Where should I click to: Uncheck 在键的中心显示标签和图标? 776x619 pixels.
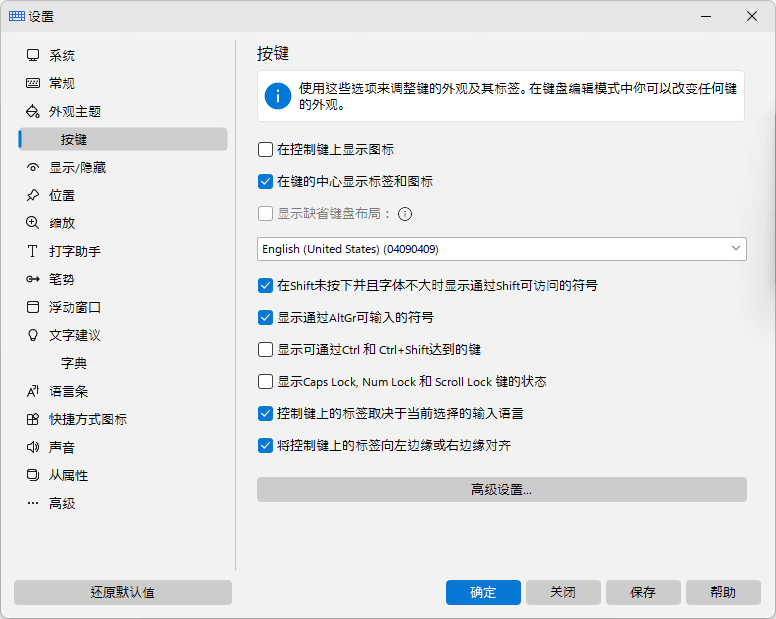[265, 182]
